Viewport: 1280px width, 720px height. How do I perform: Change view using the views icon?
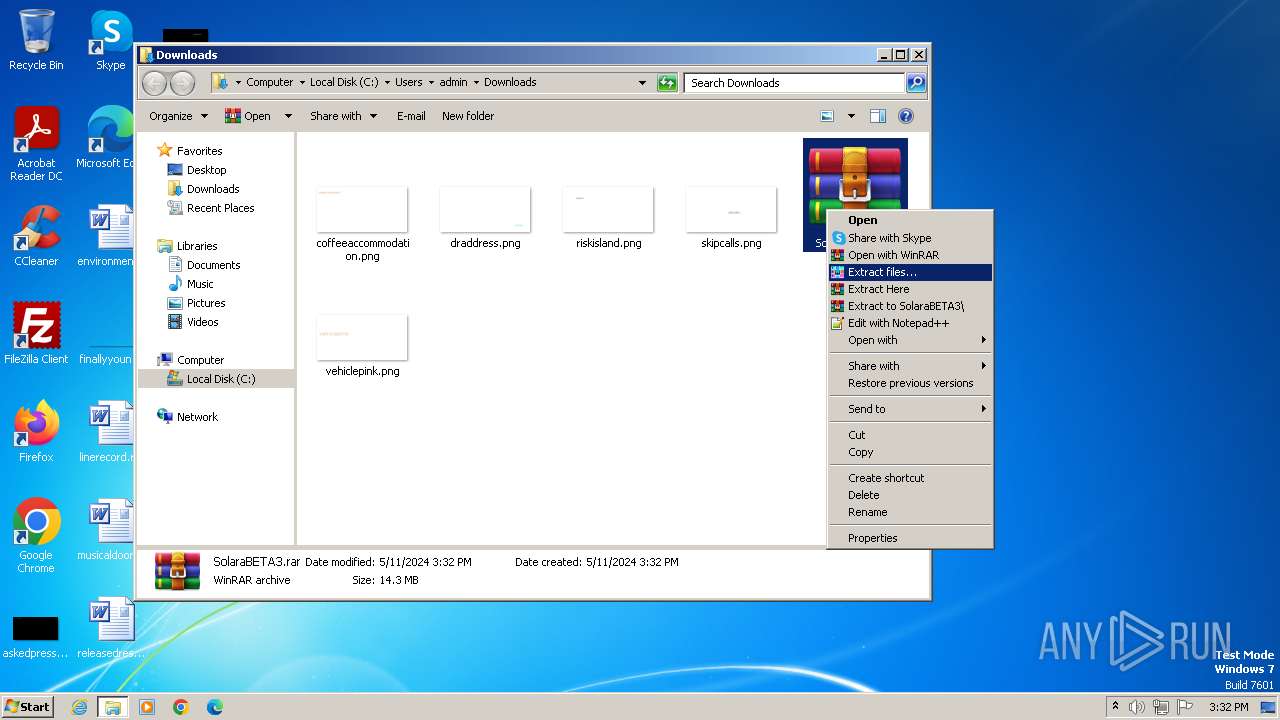pos(827,116)
